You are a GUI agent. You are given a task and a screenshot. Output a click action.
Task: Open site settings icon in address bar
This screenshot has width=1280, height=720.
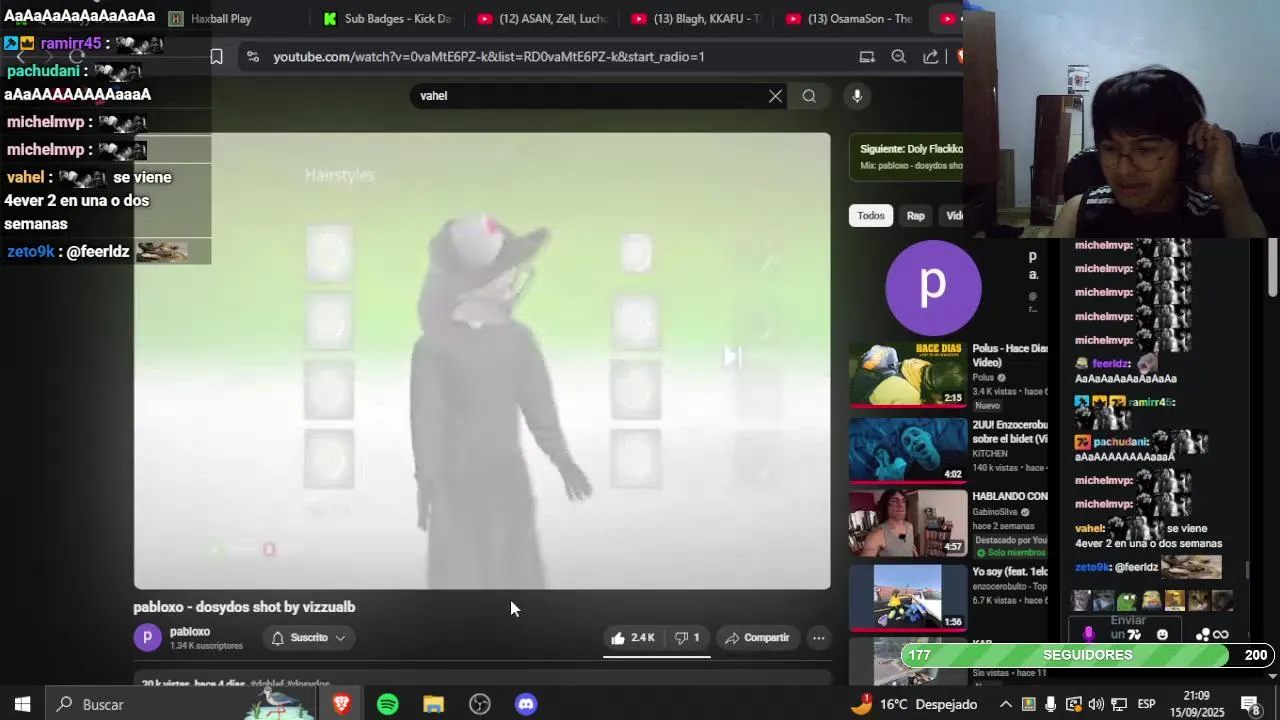click(252, 57)
